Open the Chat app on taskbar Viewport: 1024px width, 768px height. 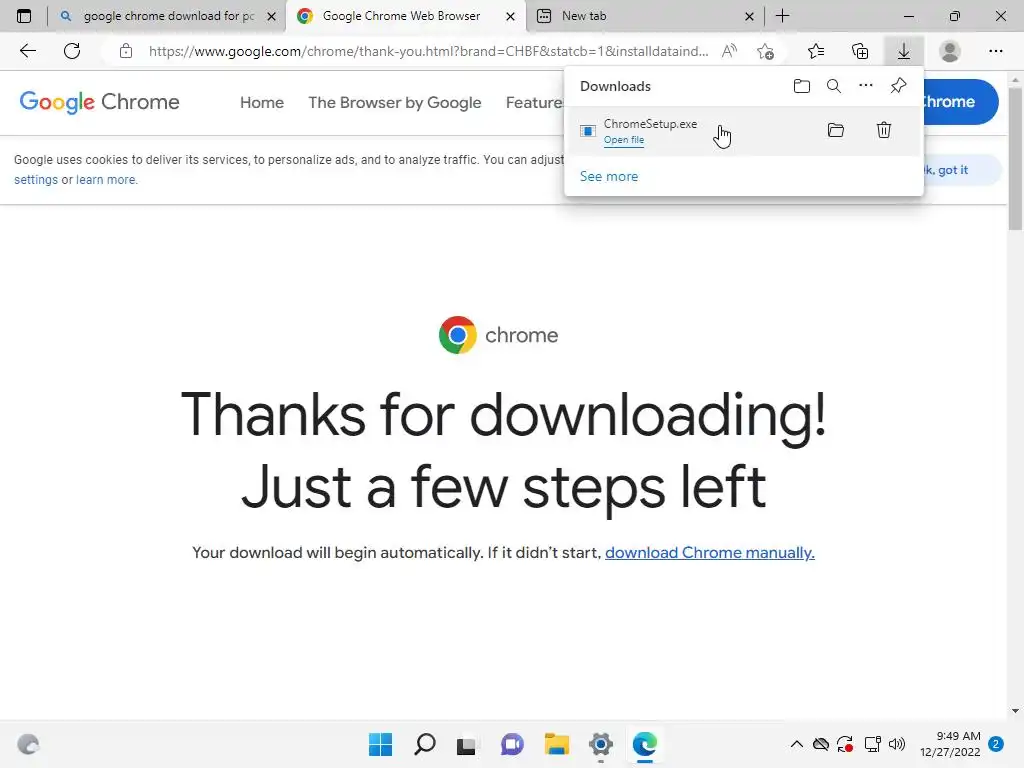(x=512, y=744)
